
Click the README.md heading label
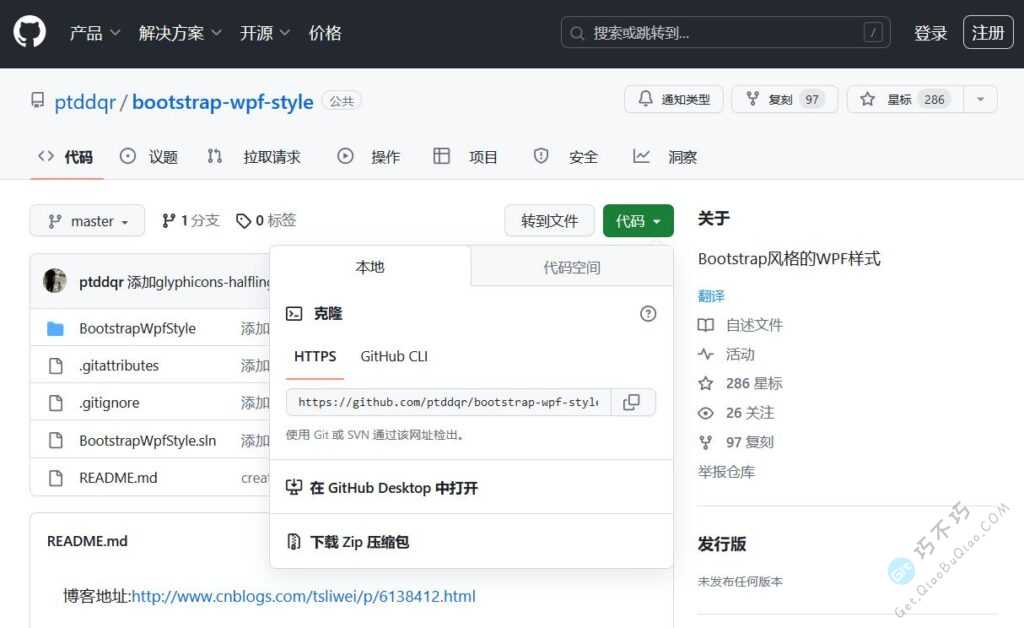88,541
